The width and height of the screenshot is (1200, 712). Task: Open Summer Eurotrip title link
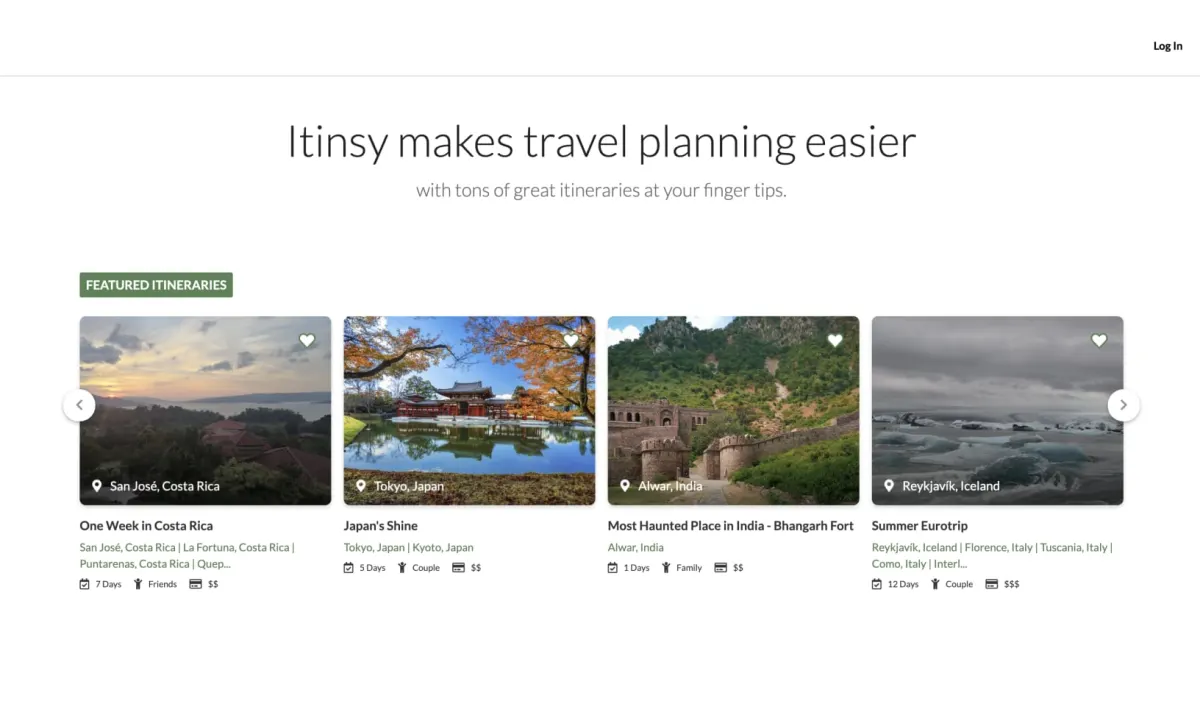919,526
